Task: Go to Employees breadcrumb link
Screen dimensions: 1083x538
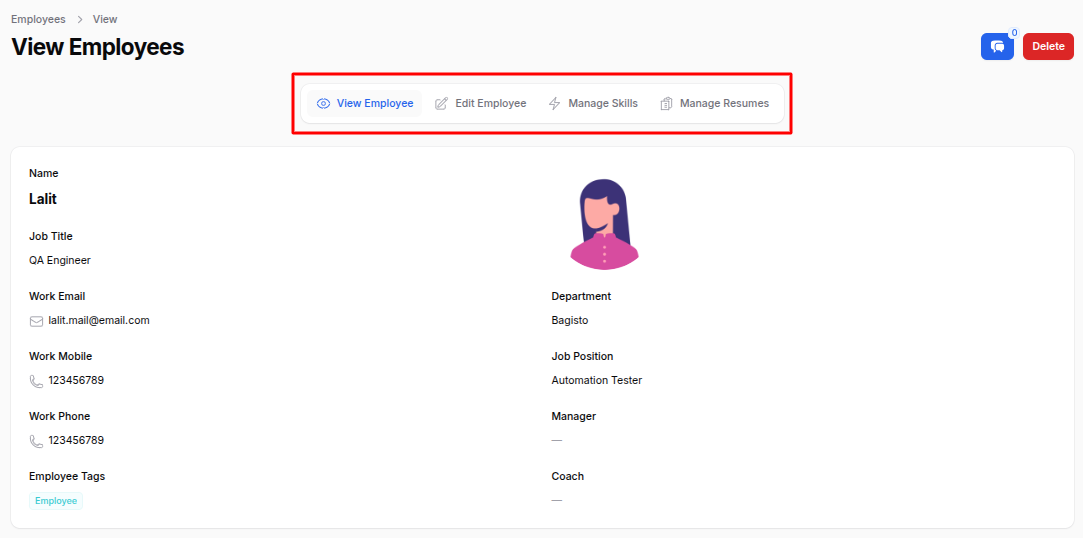Action: [38, 19]
